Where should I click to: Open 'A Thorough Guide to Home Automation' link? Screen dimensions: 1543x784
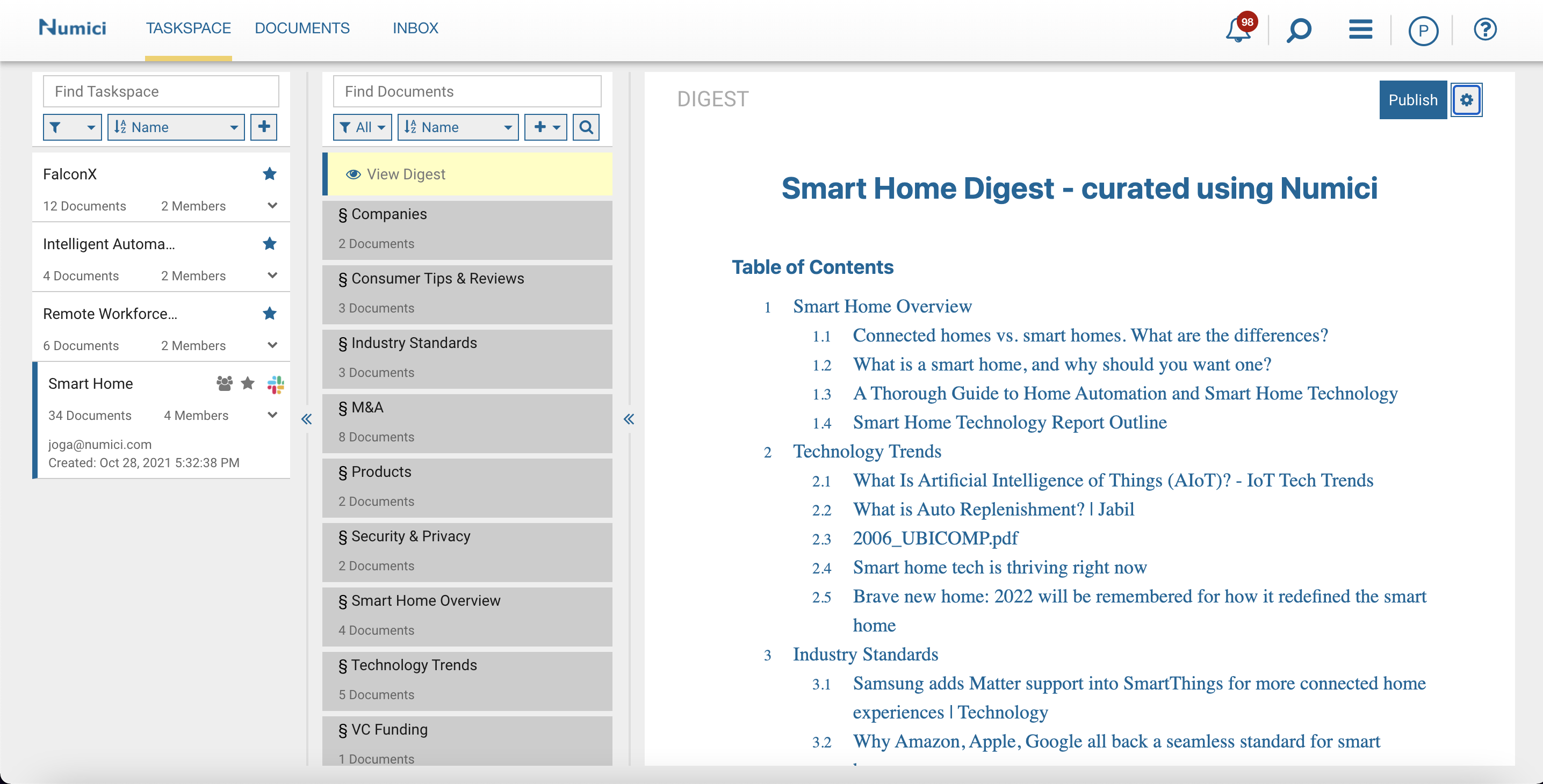point(1125,393)
